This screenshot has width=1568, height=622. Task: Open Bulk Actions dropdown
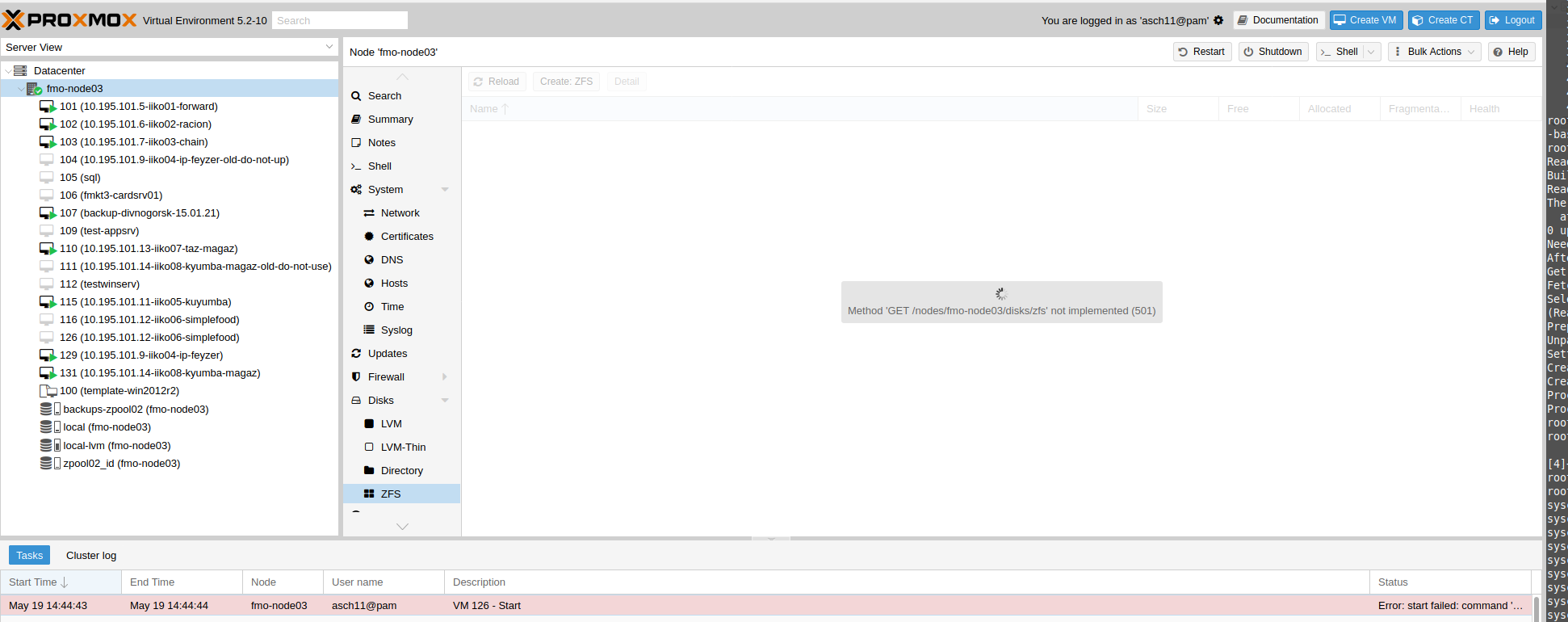point(1435,52)
